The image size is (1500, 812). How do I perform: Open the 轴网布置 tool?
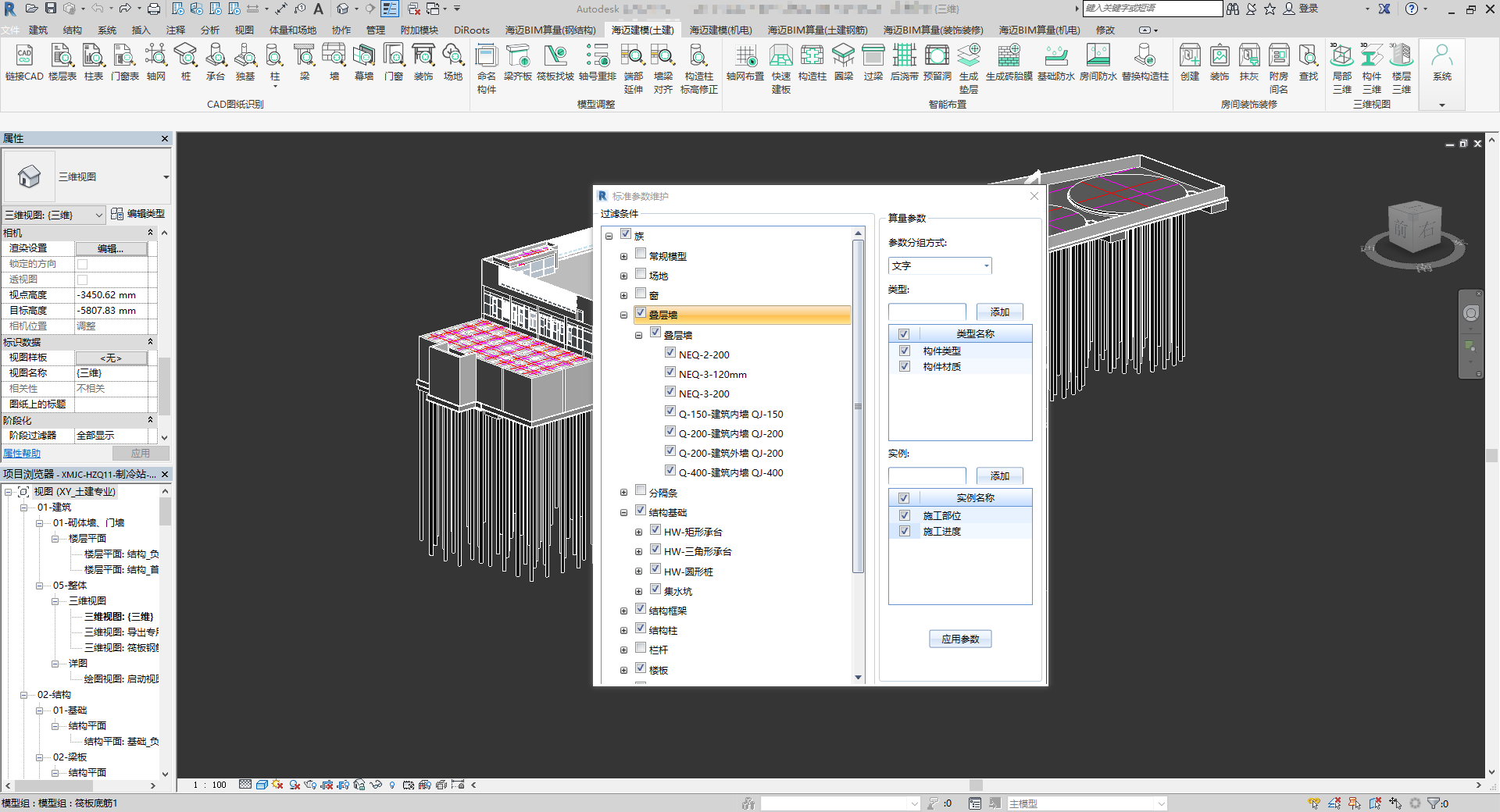coord(745,62)
